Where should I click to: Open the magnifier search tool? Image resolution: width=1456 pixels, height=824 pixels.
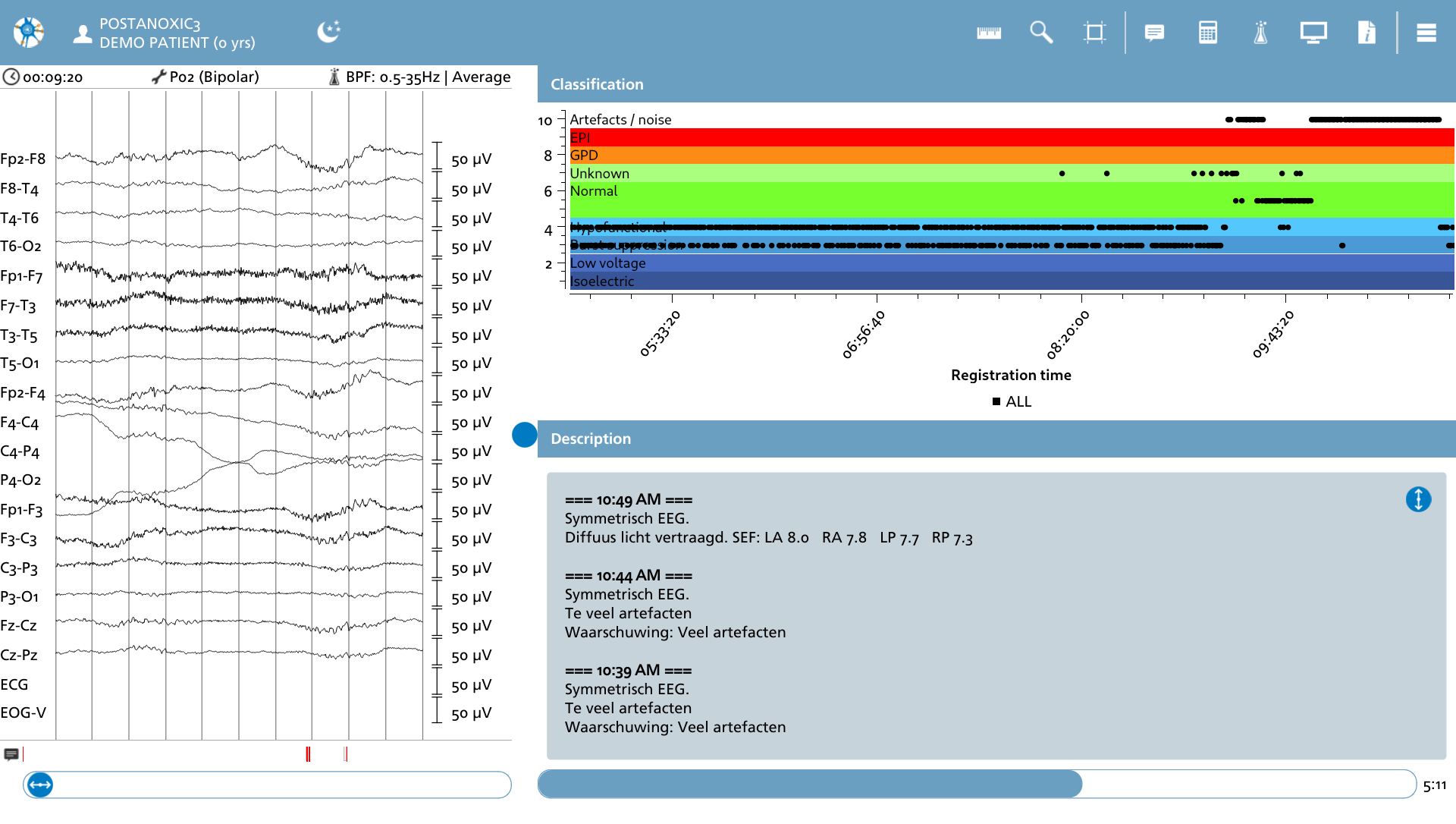[x=1041, y=33]
